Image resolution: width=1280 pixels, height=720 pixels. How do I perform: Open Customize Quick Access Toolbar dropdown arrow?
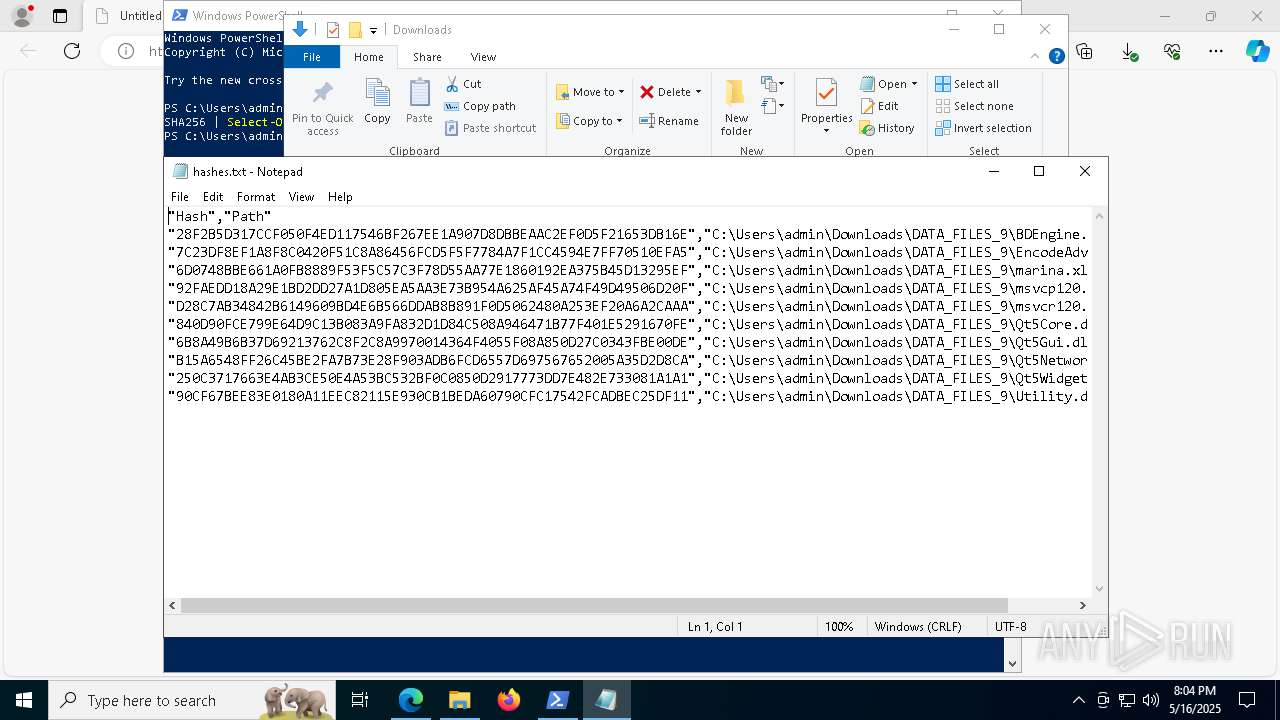coord(373,31)
